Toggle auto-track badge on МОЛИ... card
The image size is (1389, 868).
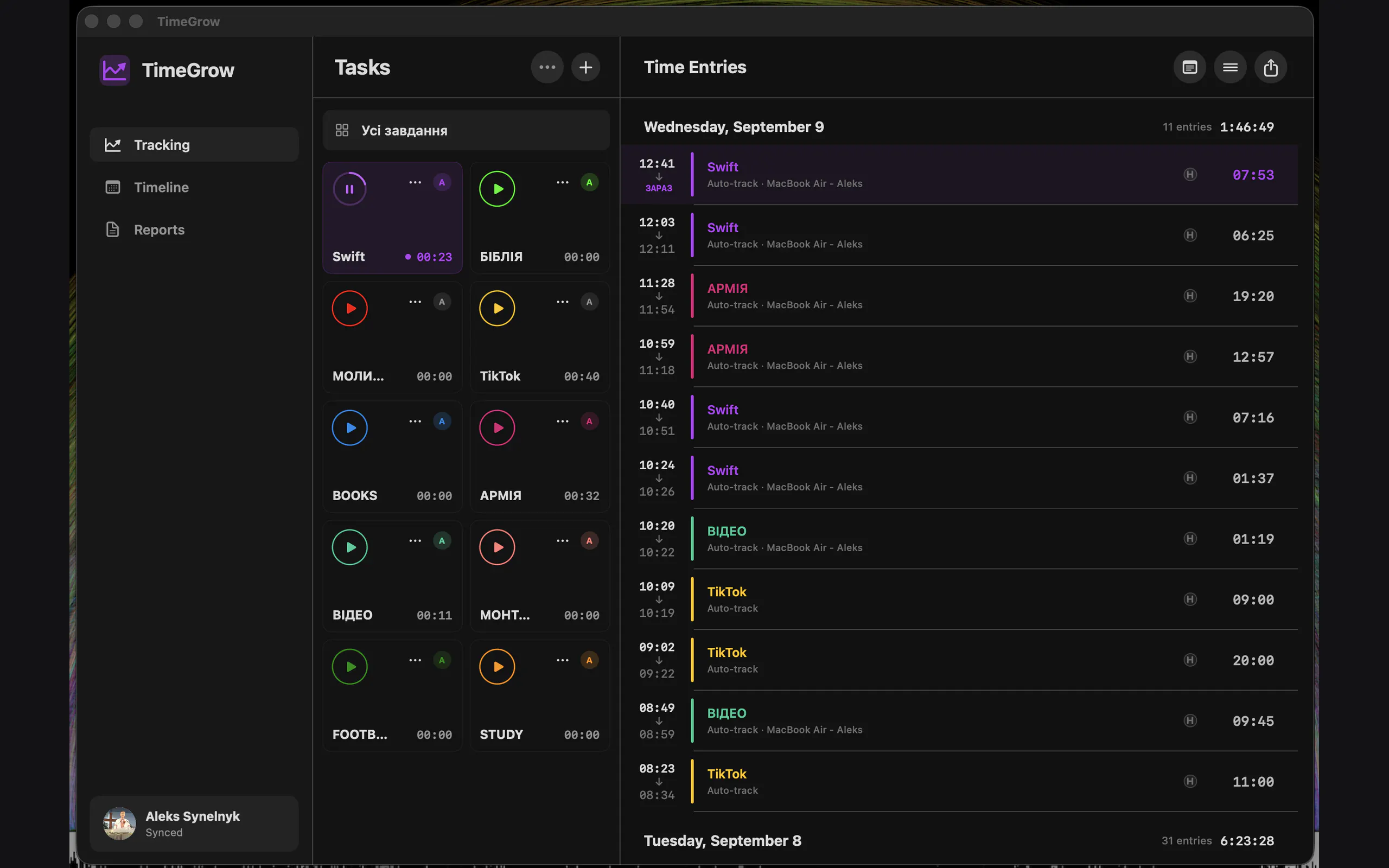442,302
